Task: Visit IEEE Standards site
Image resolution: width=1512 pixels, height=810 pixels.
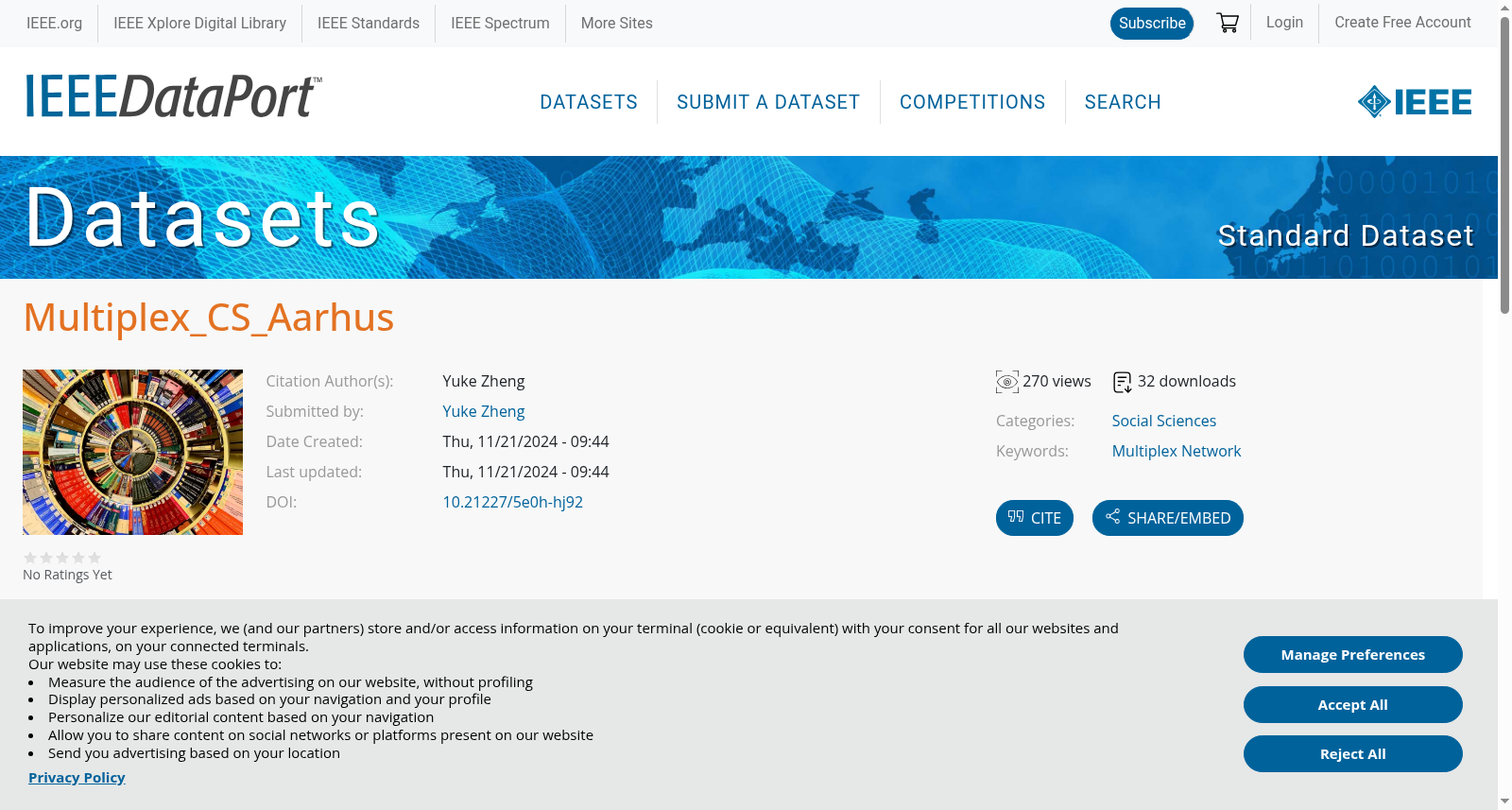Action: [369, 23]
